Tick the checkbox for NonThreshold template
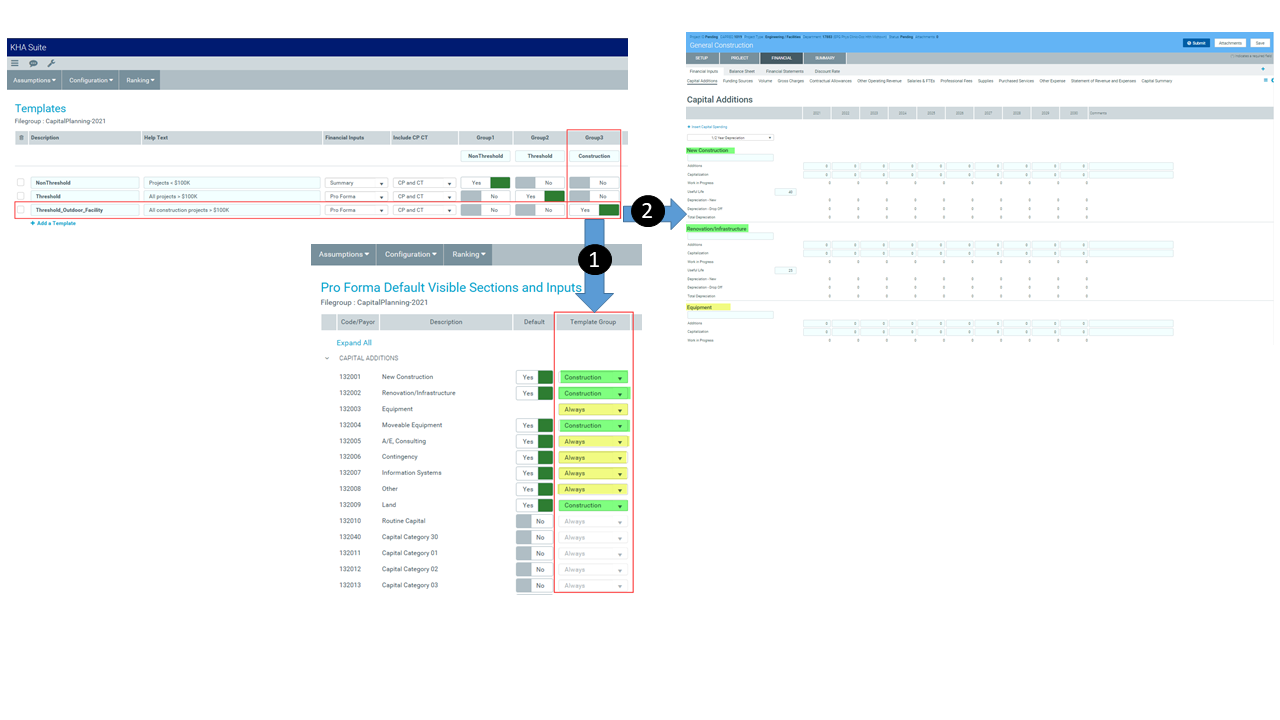The image size is (1280, 720). (21, 183)
